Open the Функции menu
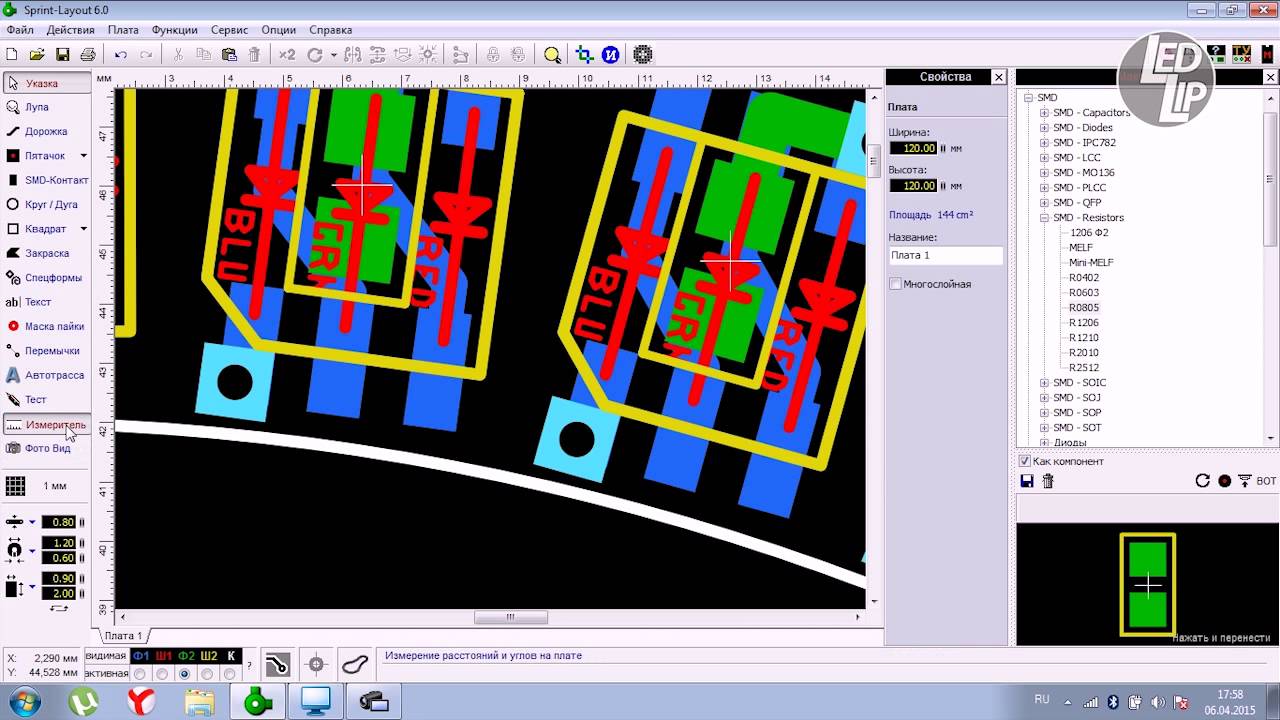 click(x=175, y=30)
